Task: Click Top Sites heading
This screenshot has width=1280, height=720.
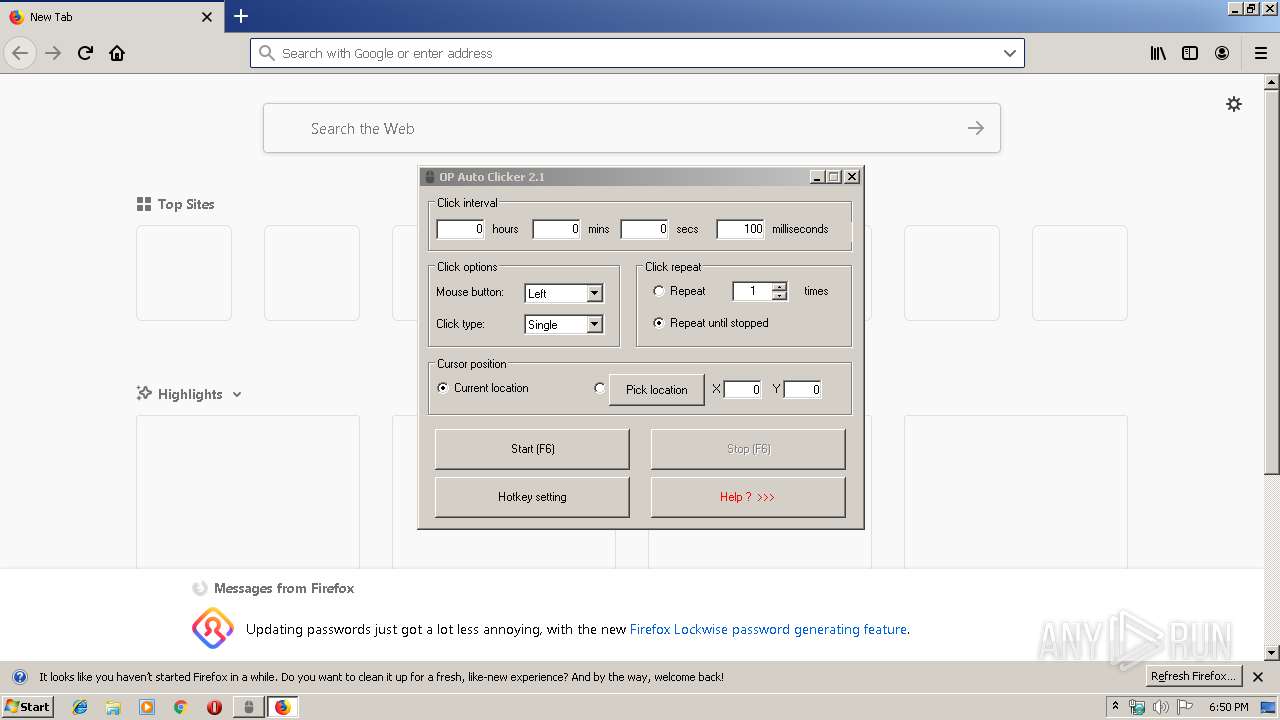Action: pos(186,204)
